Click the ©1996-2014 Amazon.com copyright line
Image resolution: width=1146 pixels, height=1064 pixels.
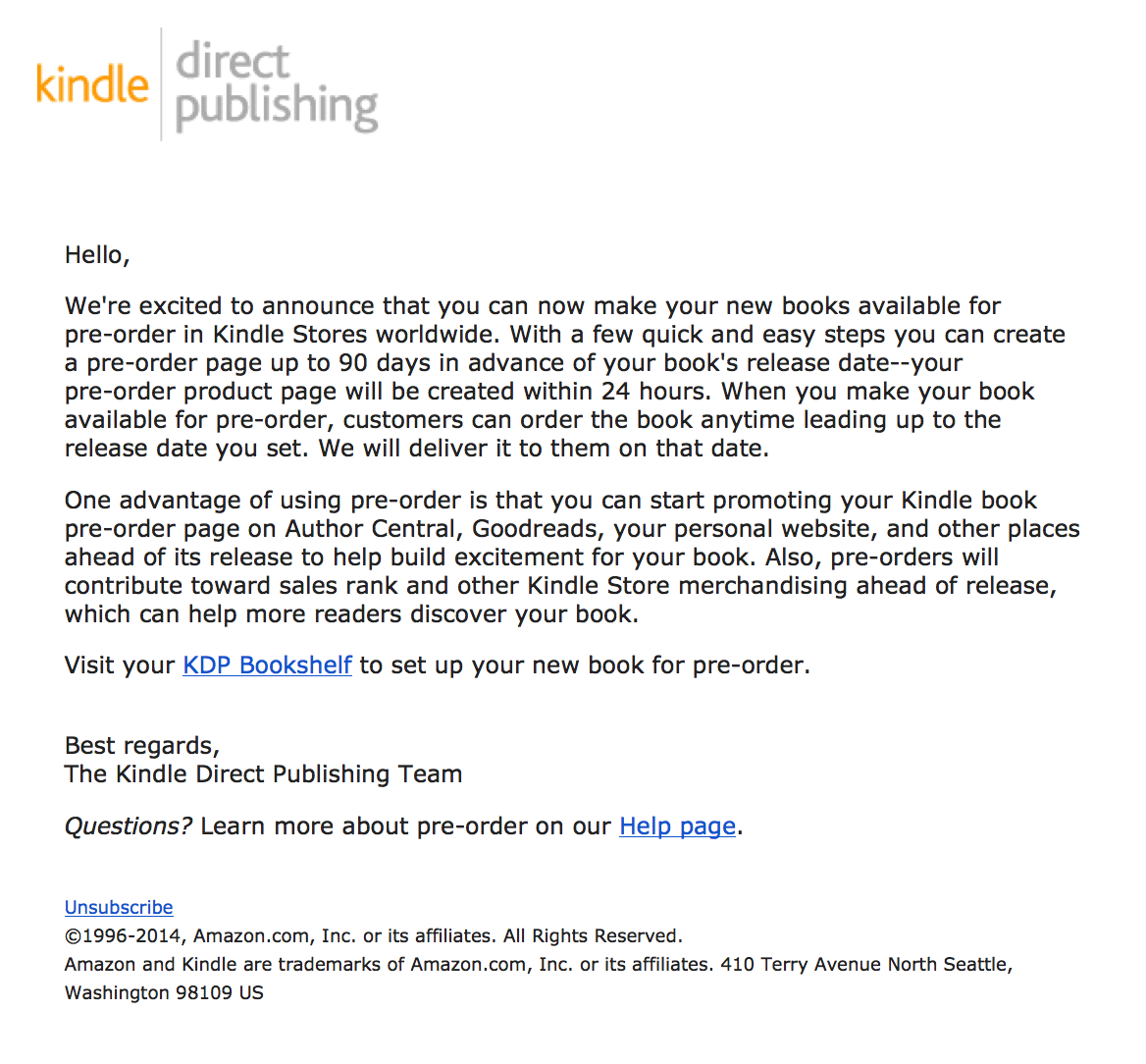[373, 936]
